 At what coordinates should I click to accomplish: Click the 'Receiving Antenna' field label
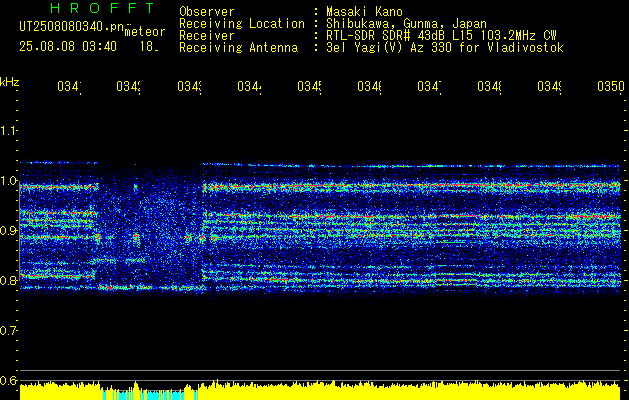pos(239,48)
